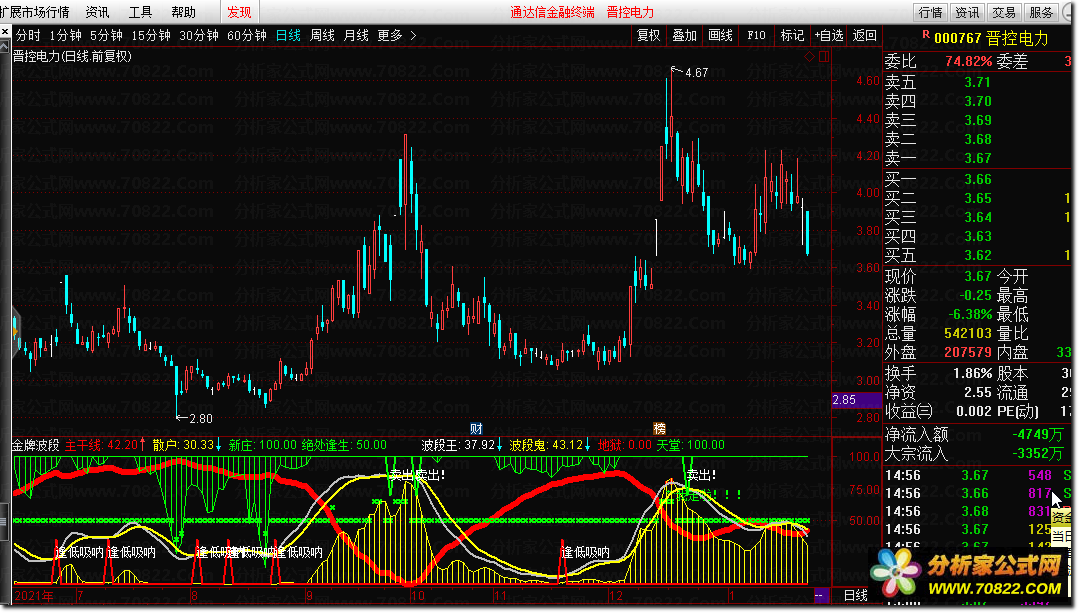Click the 榜 marker on the chart timeline

pos(659,428)
